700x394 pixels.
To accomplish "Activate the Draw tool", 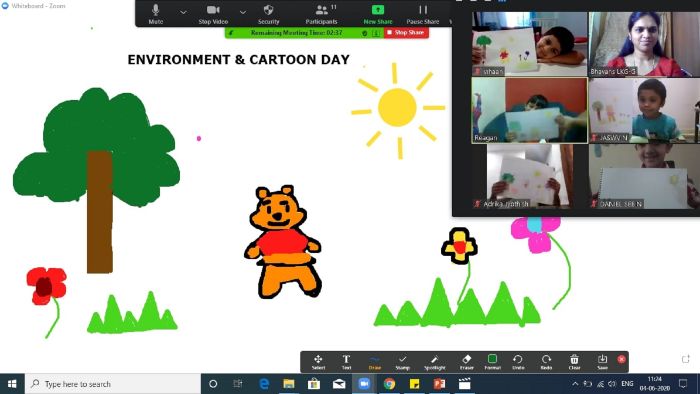I will pos(375,362).
